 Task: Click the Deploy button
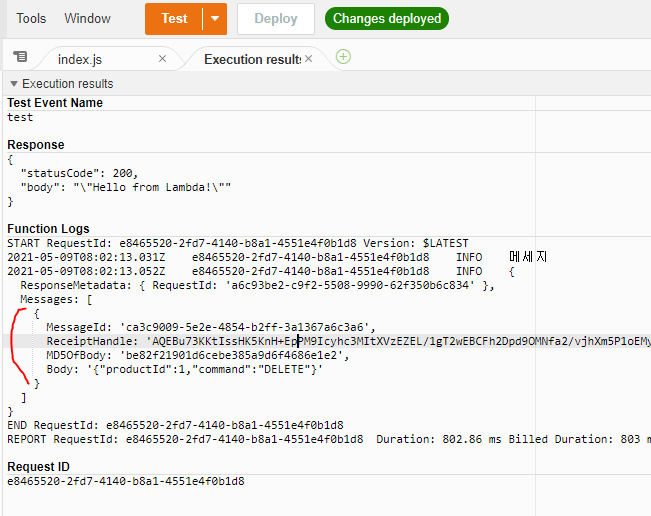[276, 19]
